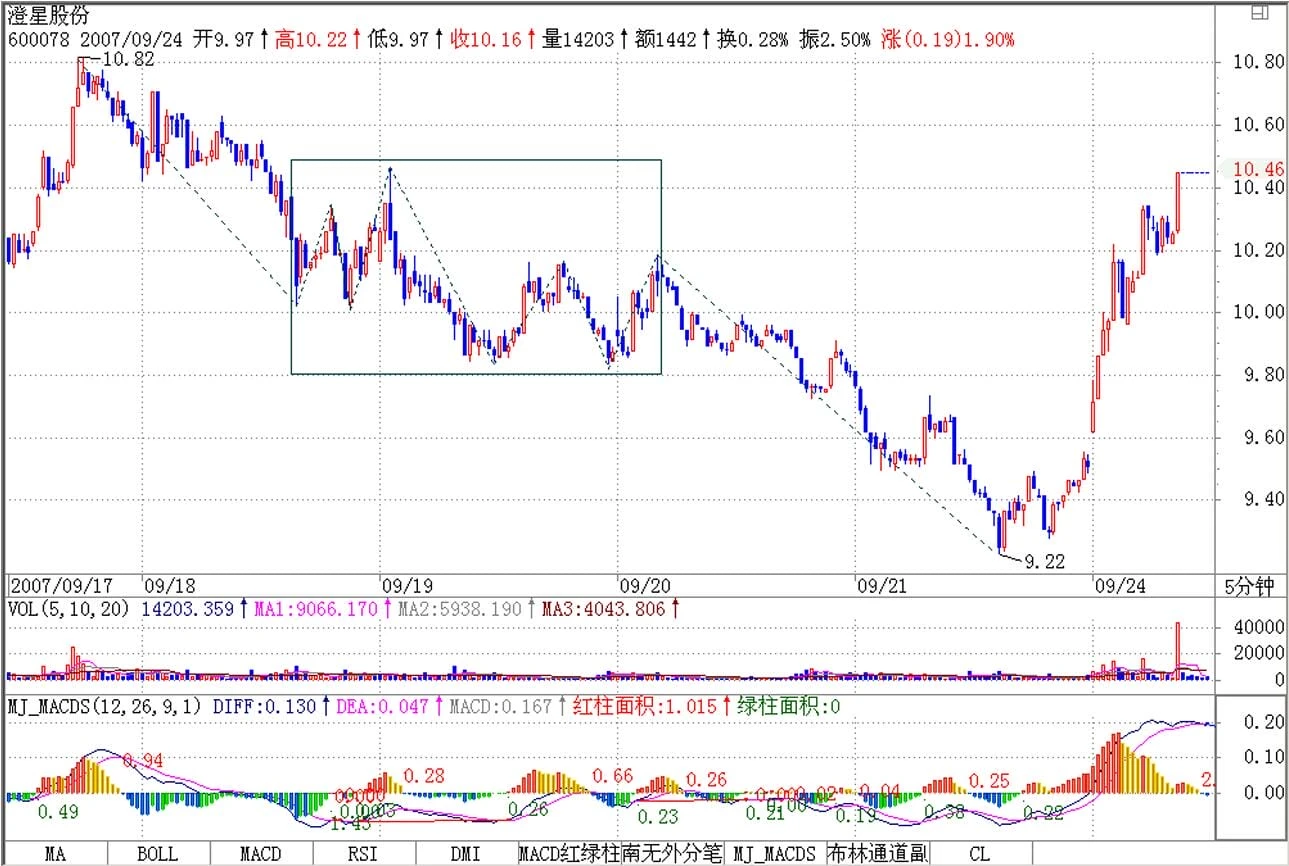
Task: Select the RSI indicator tab
Action: [x=363, y=854]
